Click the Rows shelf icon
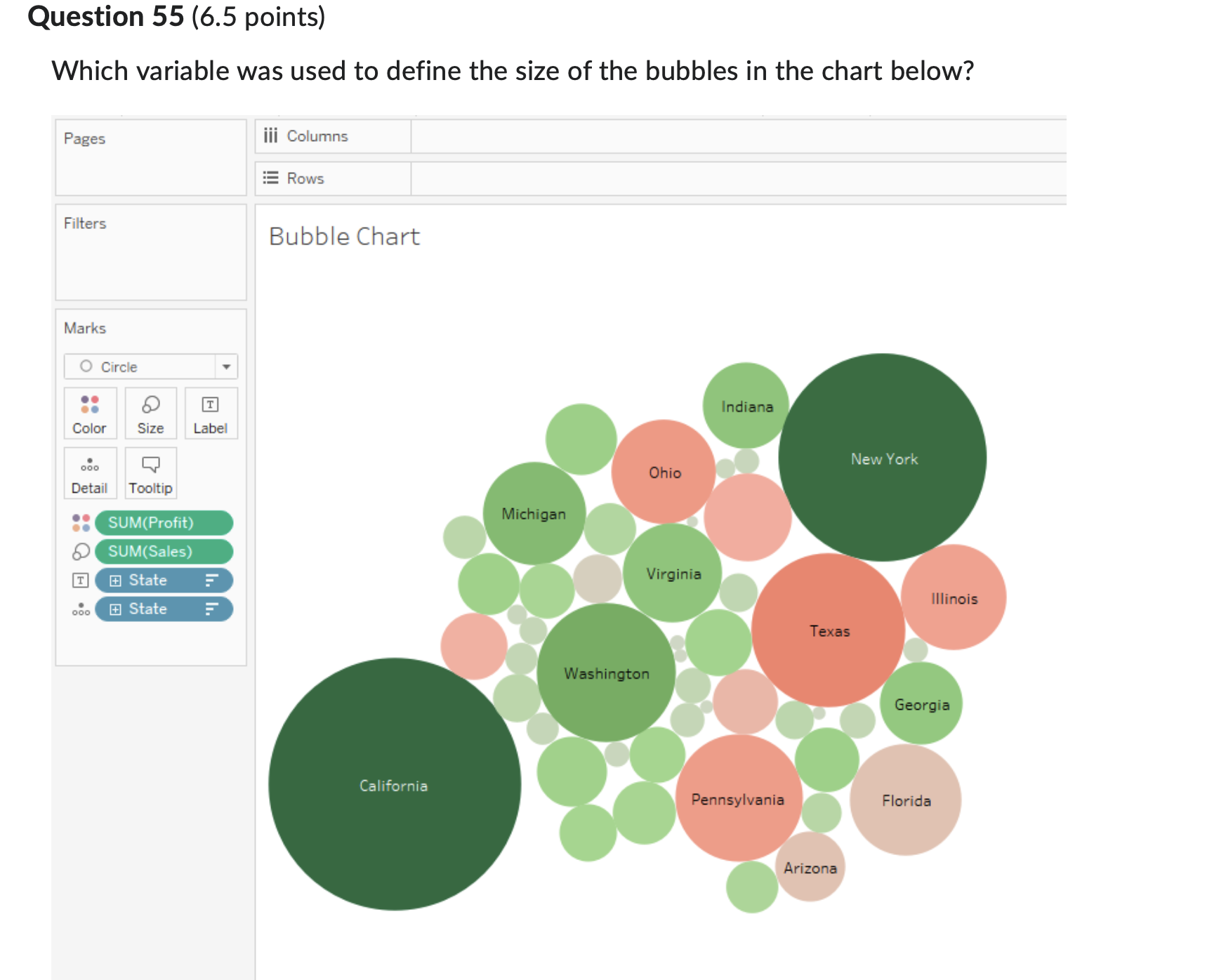The width and height of the screenshot is (1226, 980). [271, 178]
